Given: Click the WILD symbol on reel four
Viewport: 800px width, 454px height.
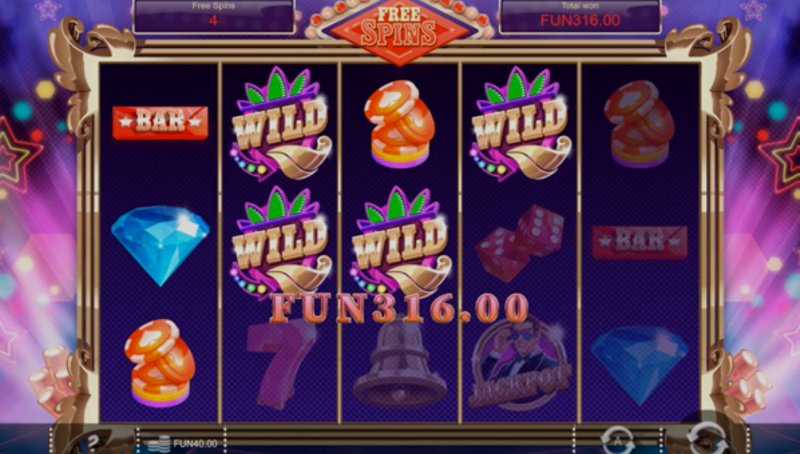Looking at the screenshot, I should click(519, 123).
